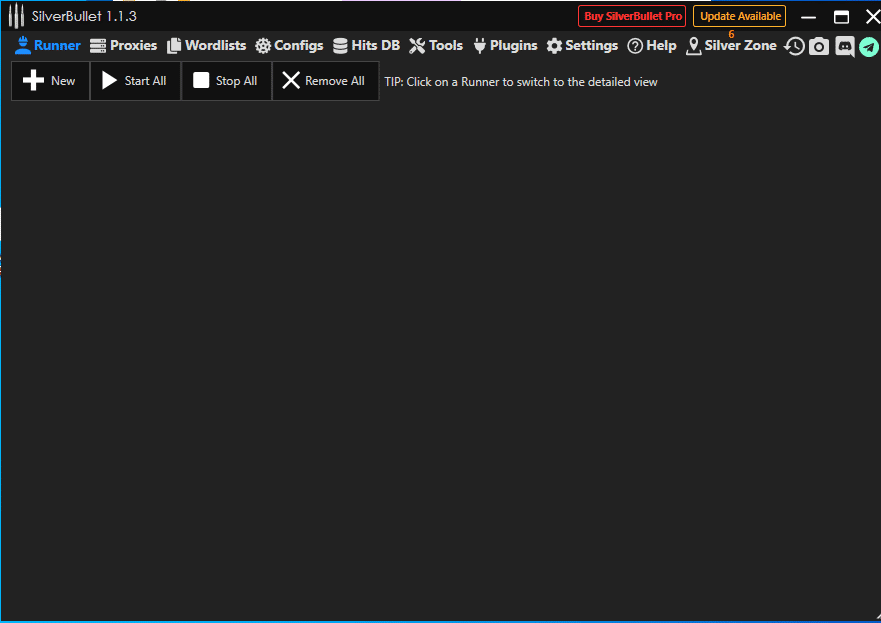The height and width of the screenshot is (623, 881).
Task: Select the Tools tab
Action: (436, 46)
